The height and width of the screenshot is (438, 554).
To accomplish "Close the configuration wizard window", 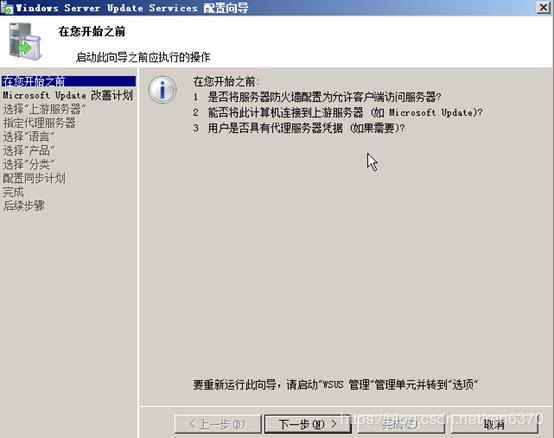I will tap(543, 7).
